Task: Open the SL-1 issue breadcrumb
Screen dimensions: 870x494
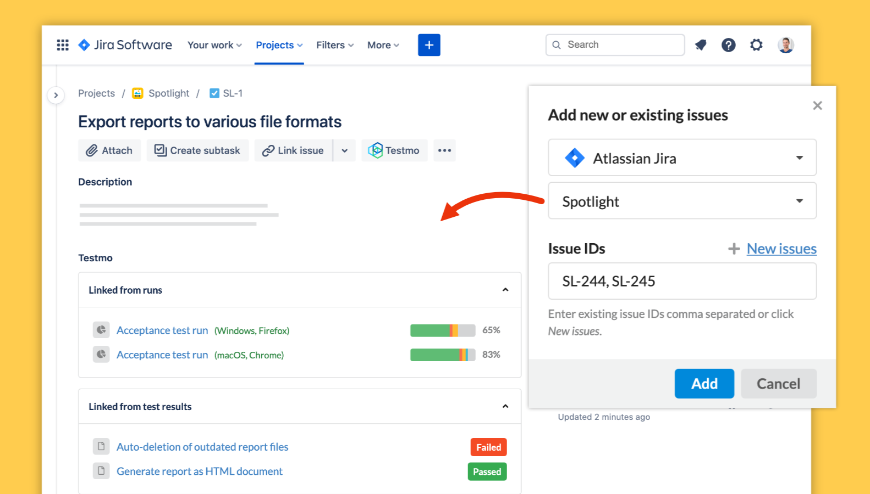Action: pyautogui.click(x=232, y=93)
